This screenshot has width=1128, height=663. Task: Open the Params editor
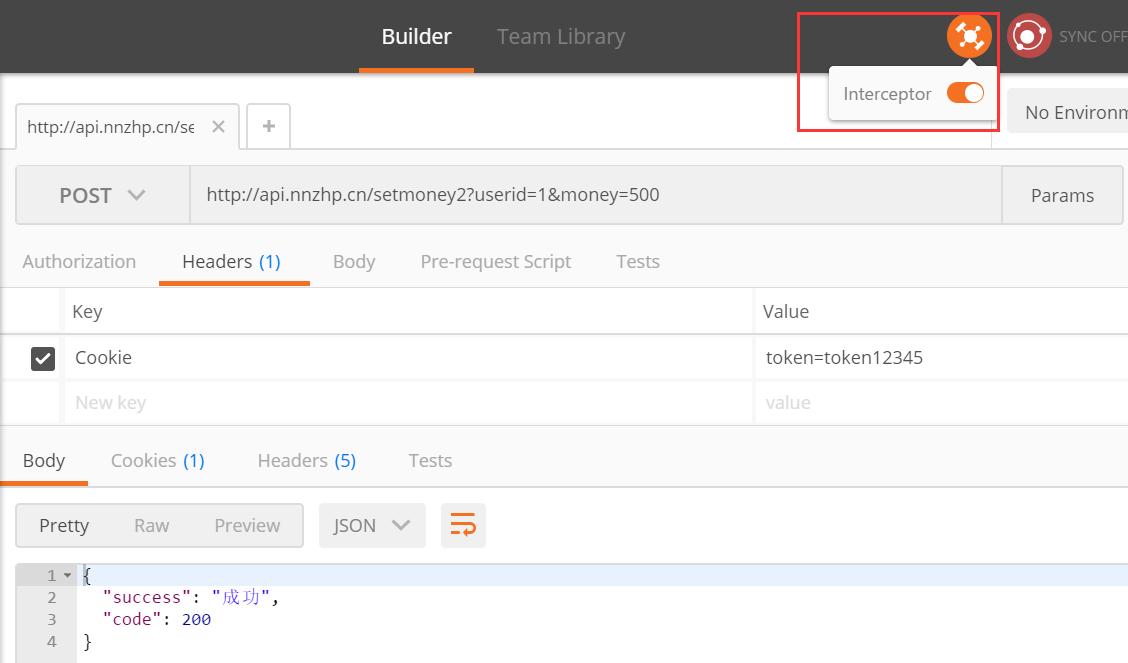click(x=1062, y=195)
